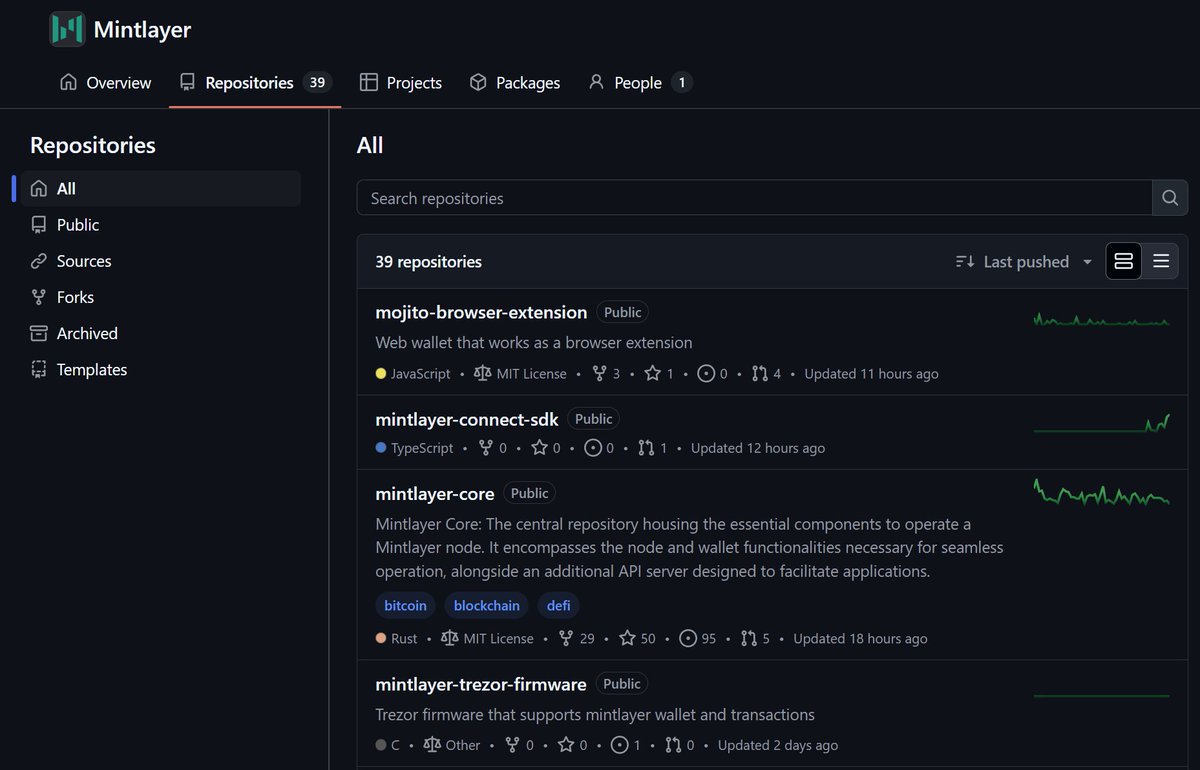Click the "Updated 11 hours ago" text
The image size is (1200, 770).
871,373
